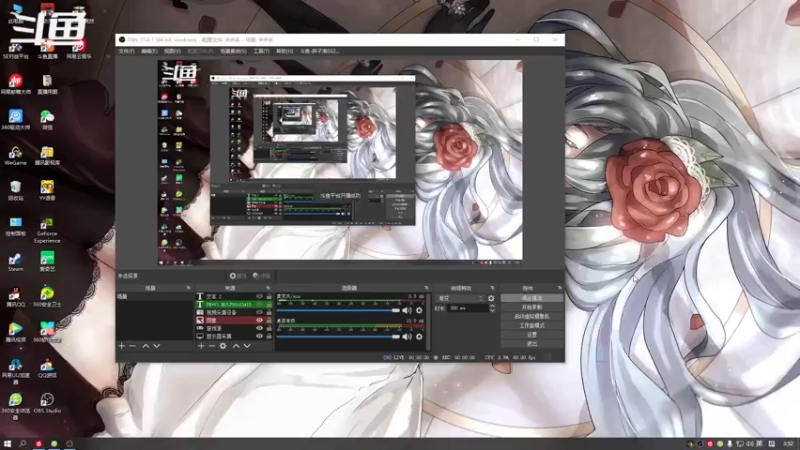This screenshot has height=450, width=800.
Task: Open the red app icon on the taskbar
Action: pos(38,444)
